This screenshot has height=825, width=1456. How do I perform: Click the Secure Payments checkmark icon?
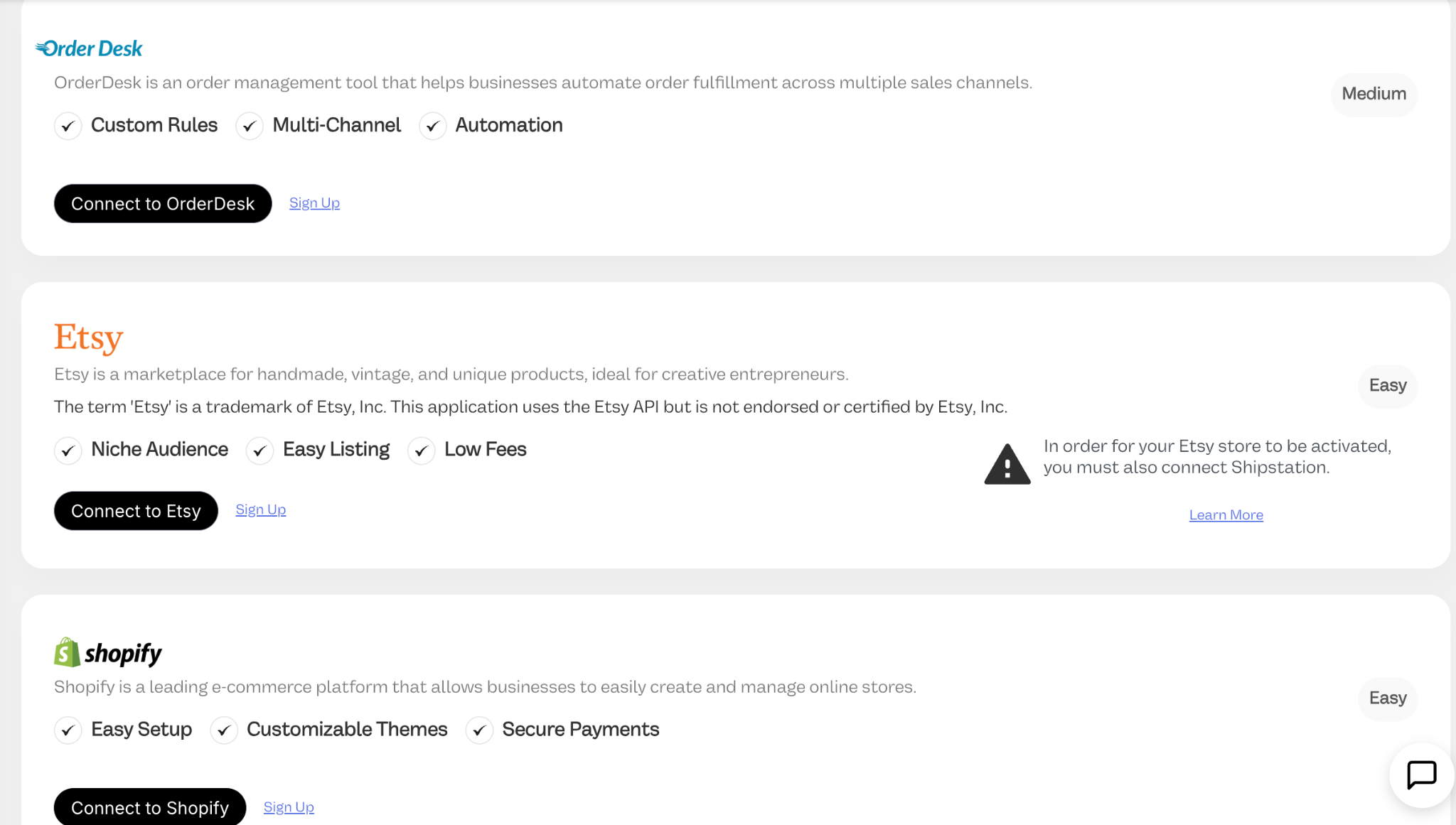[x=479, y=730]
